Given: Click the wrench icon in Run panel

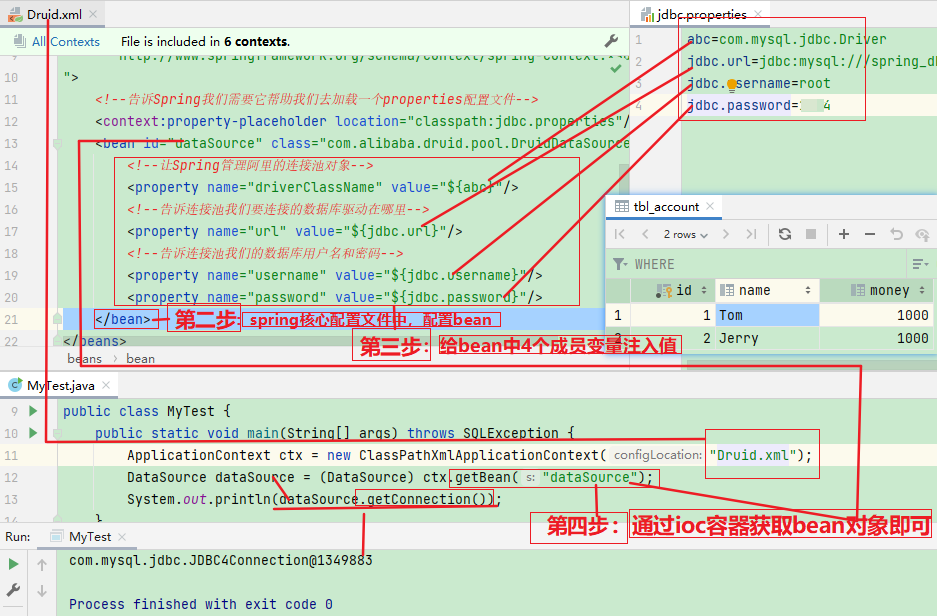Looking at the screenshot, I should point(13,590).
